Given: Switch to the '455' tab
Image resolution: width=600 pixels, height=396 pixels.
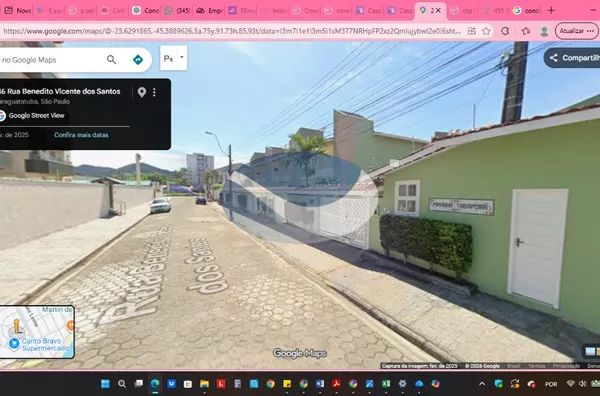Looking at the screenshot, I should (494, 11).
